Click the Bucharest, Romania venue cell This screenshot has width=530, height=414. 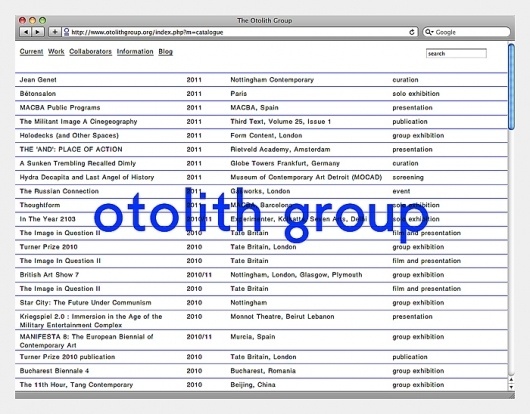[x=263, y=371]
